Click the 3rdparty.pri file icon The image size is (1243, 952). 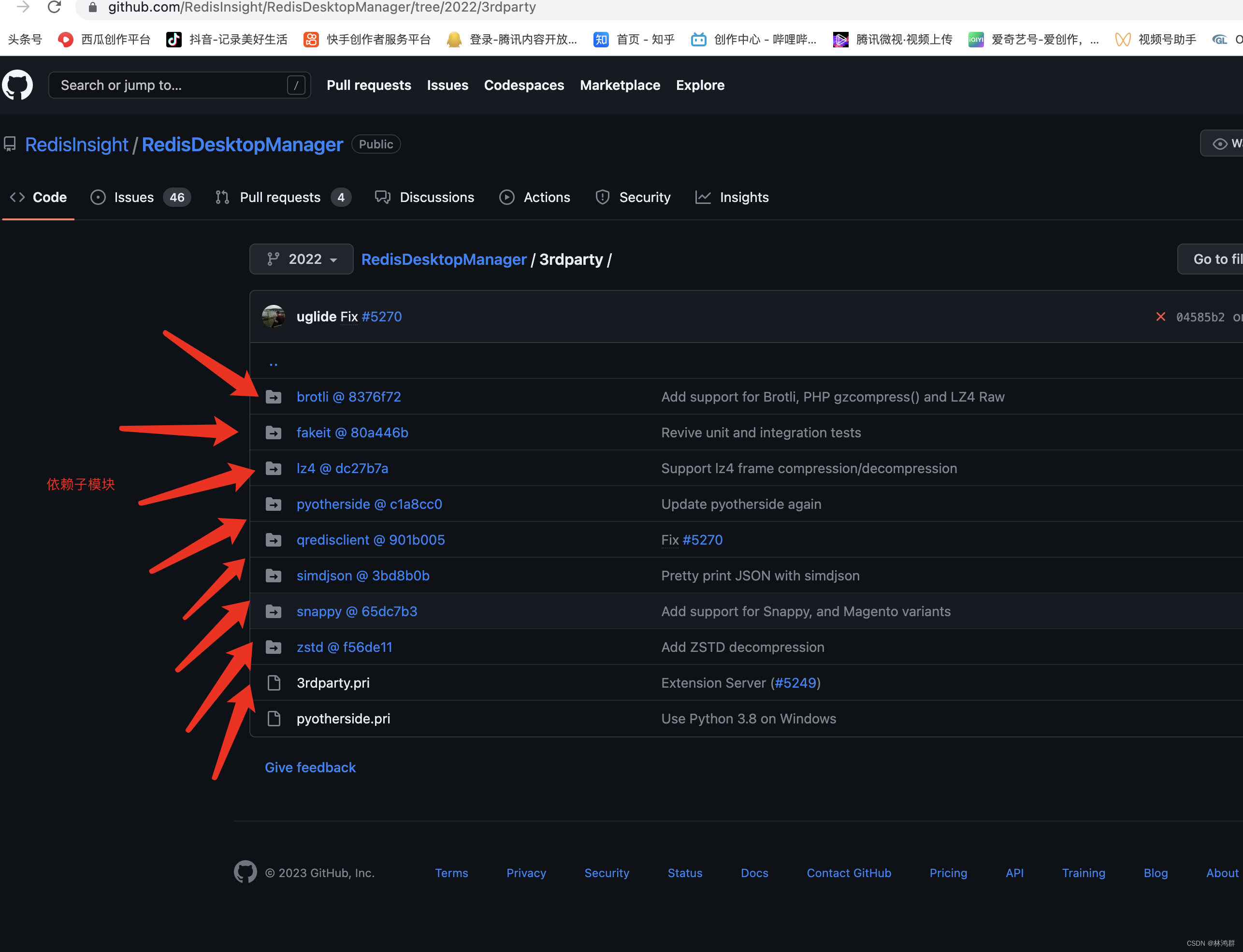[x=274, y=682]
